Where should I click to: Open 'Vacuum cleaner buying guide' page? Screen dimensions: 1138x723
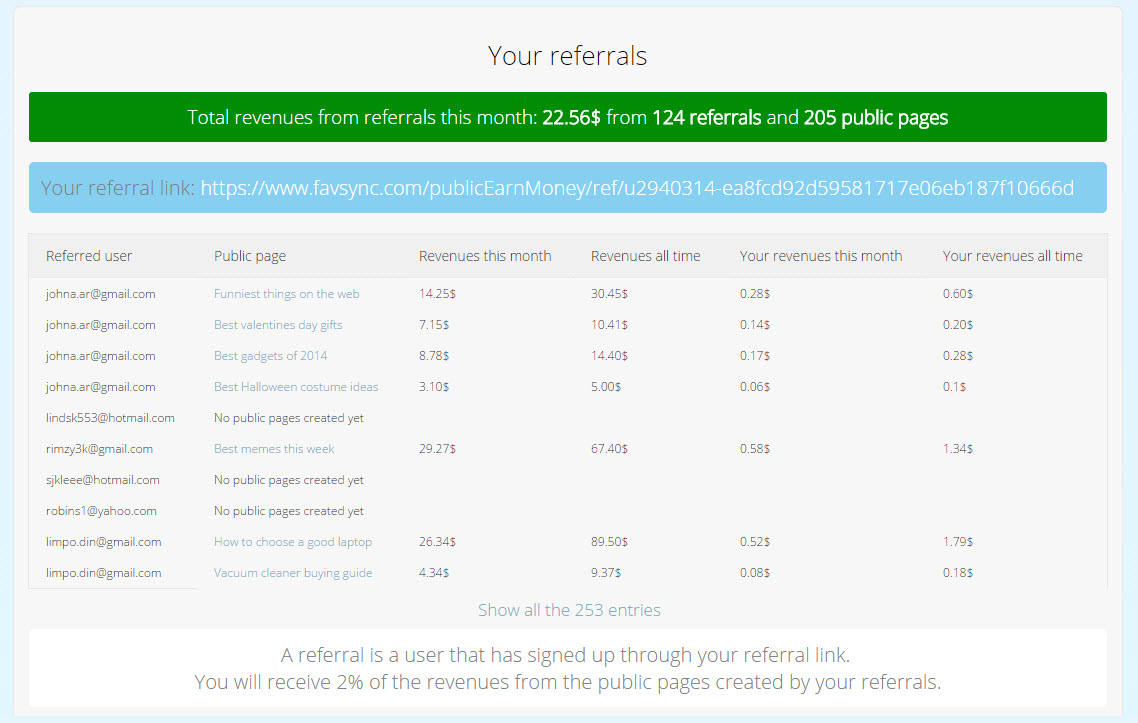click(292, 573)
